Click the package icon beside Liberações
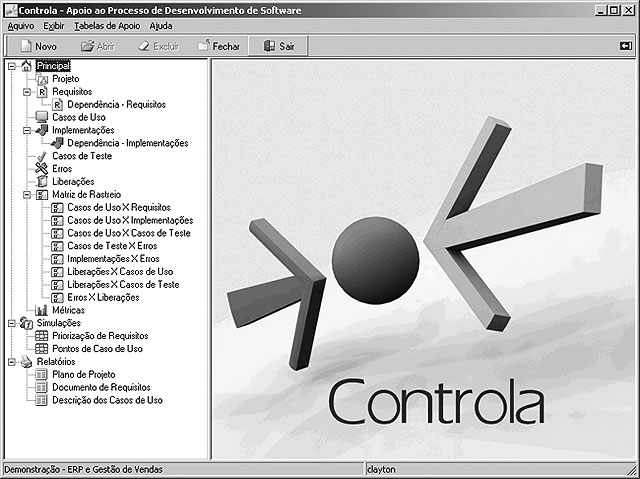Viewport: 640px width, 479px height. tap(42, 182)
